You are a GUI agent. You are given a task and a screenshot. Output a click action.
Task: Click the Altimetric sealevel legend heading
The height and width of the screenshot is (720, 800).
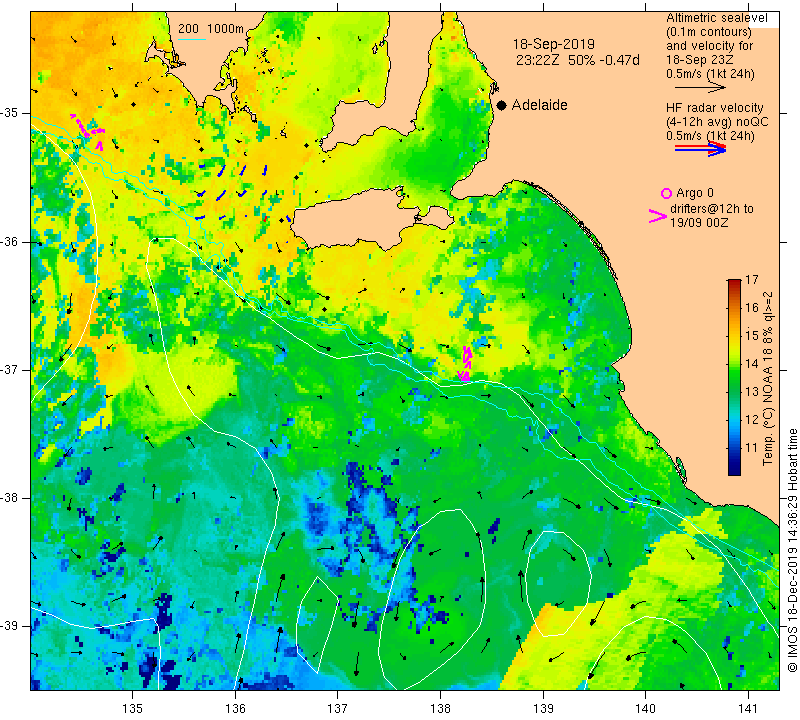coord(716,18)
